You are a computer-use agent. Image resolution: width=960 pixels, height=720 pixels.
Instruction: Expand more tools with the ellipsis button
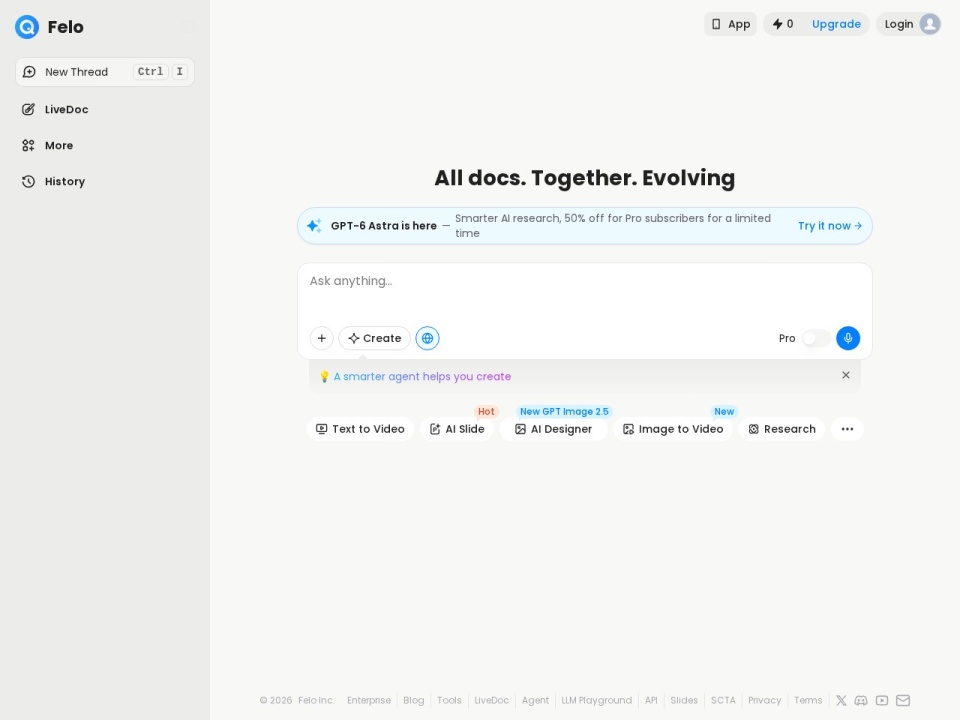coord(847,429)
